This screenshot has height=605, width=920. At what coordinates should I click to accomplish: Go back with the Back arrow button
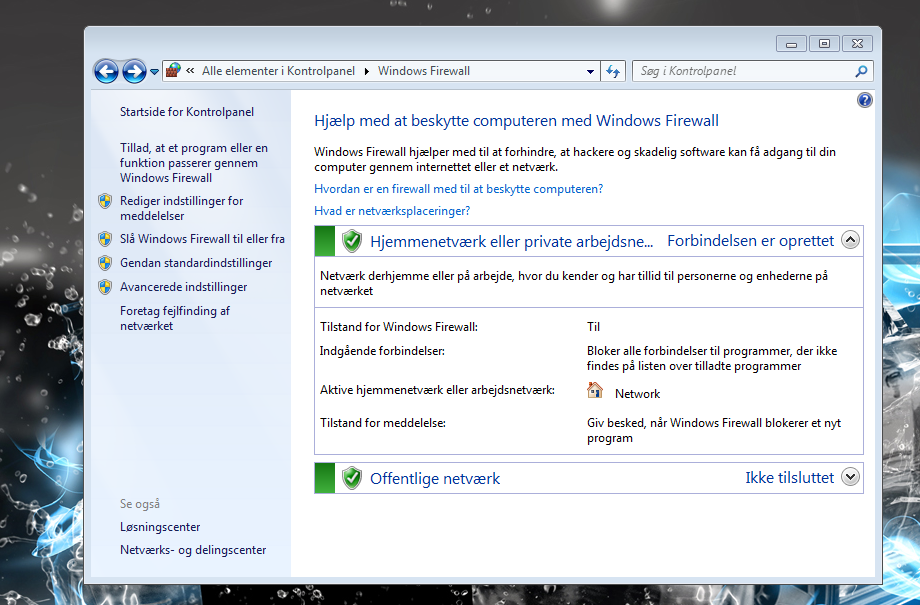point(106,72)
